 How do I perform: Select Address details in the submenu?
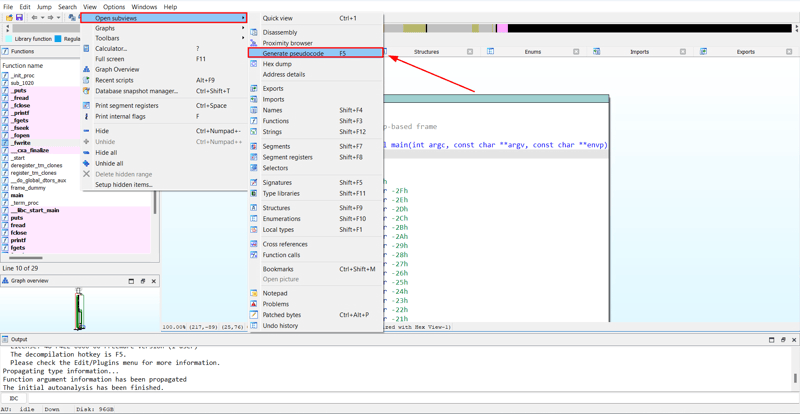pyautogui.click(x=315, y=75)
